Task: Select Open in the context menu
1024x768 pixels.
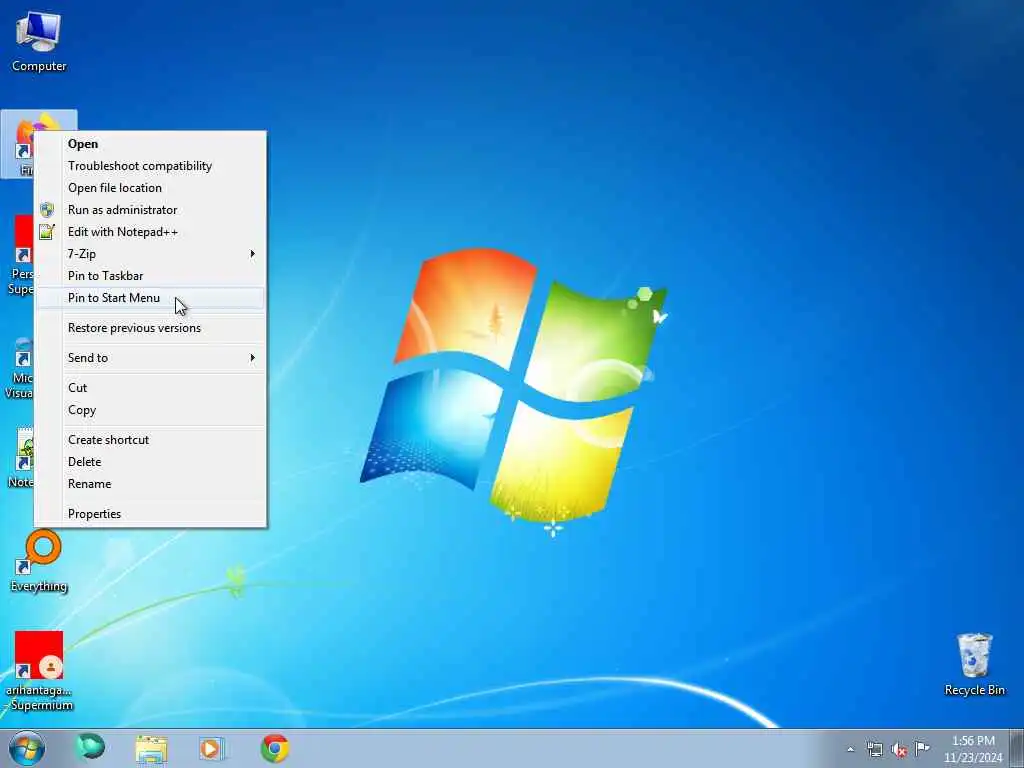Action: [150, 144]
